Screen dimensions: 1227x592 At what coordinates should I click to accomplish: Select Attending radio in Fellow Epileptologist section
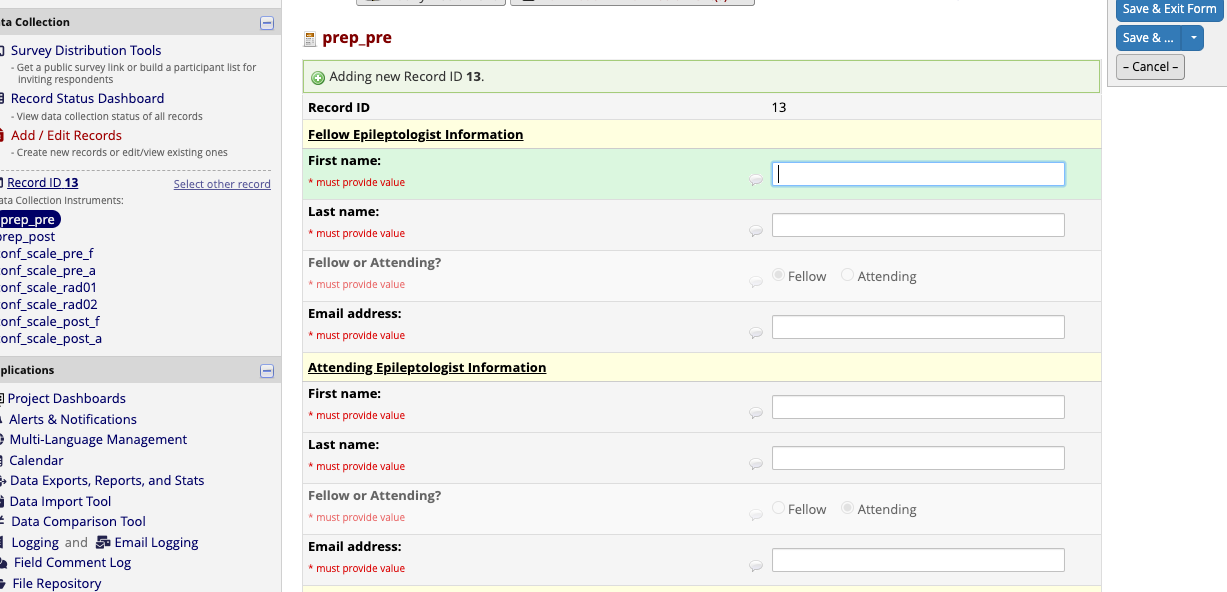pos(847,275)
